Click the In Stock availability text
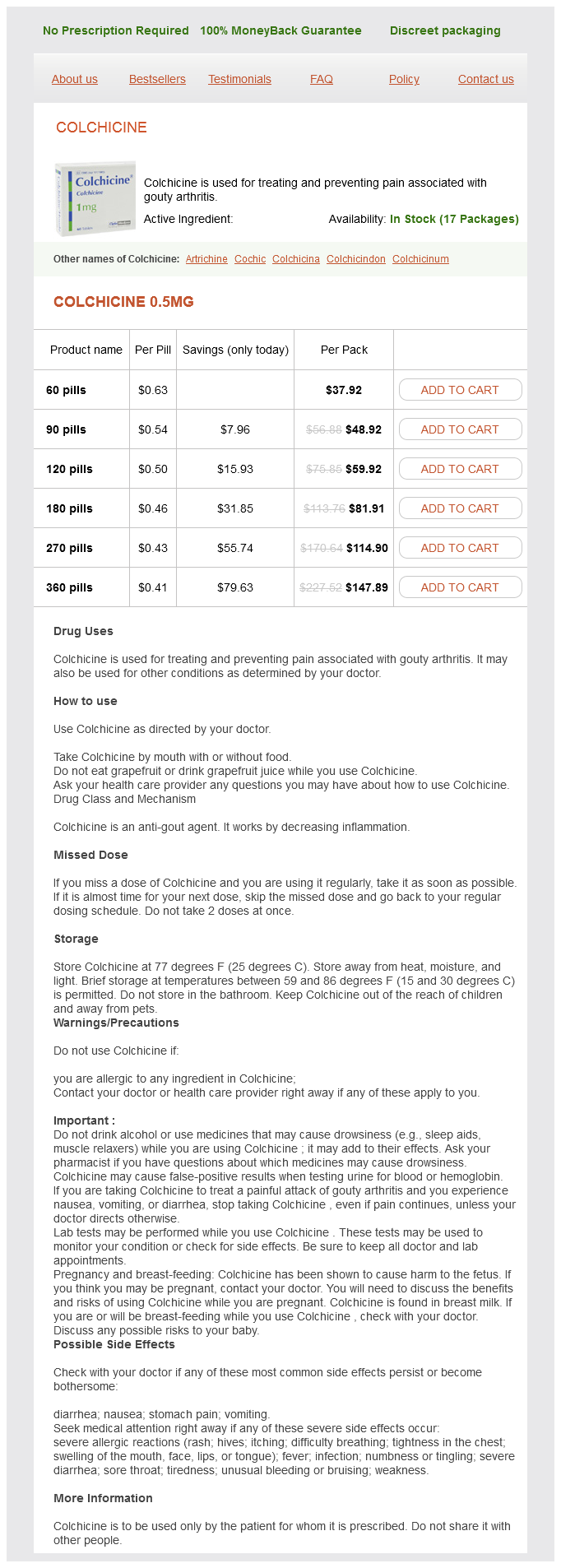The height and width of the screenshot is (1568, 561). pos(454,219)
